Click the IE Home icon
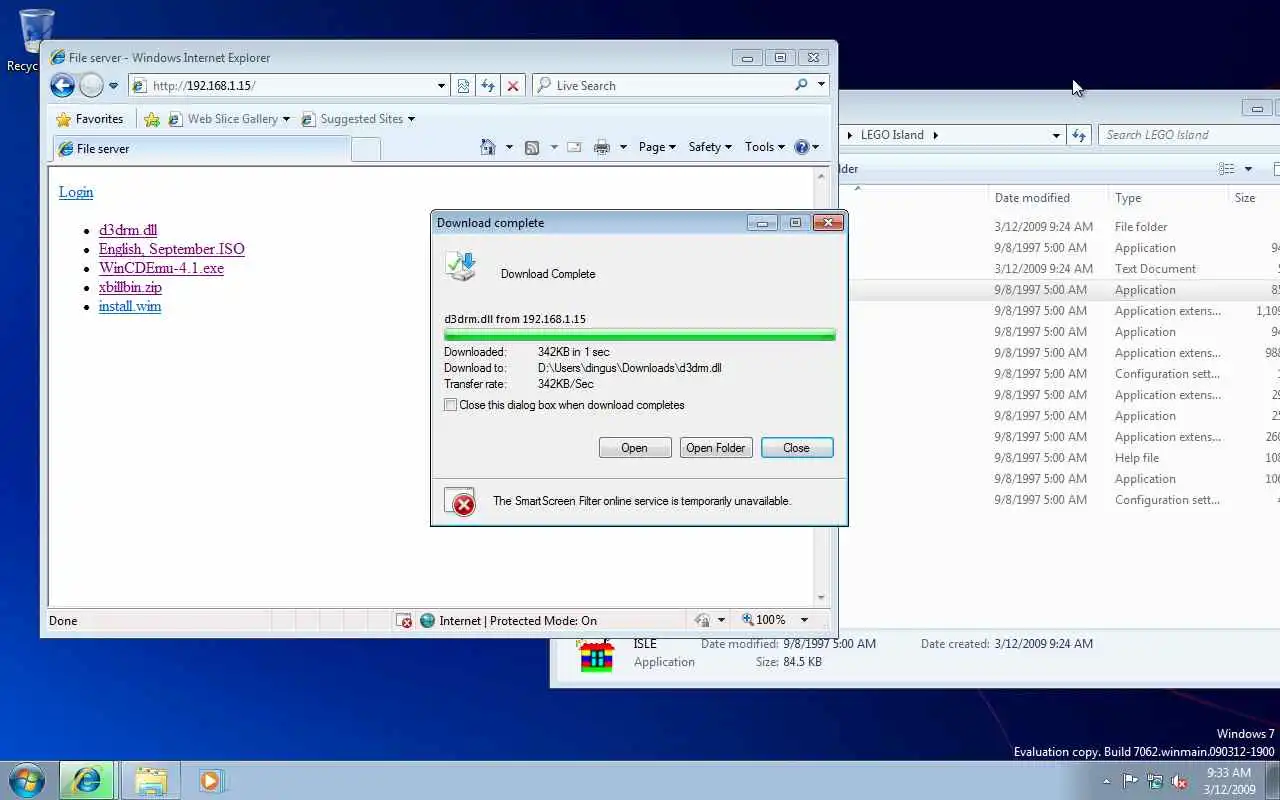This screenshot has height=800, width=1280. [x=488, y=147]
